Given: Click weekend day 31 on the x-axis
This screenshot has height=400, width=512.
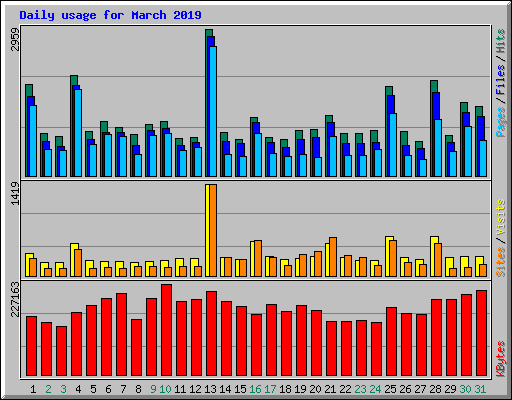Looking at the screenshot, I should click(480, 389).
